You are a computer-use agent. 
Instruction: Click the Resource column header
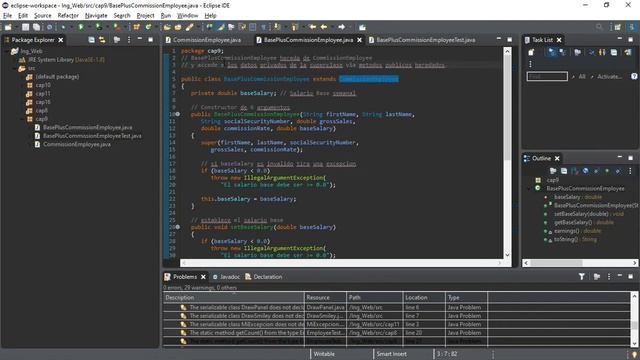point(326,298)
